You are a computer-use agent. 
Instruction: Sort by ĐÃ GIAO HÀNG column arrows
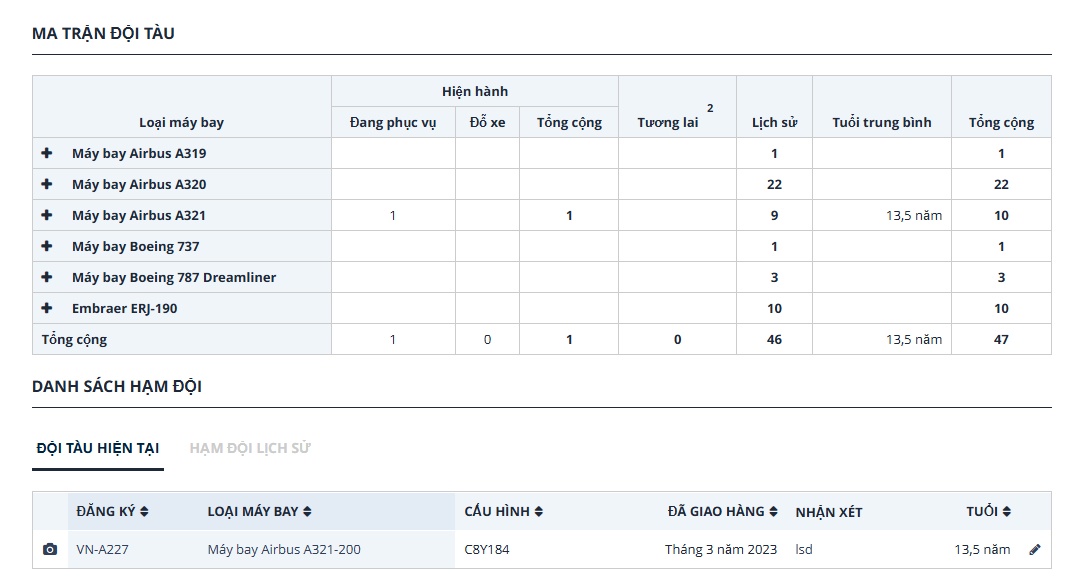(773, 511)
